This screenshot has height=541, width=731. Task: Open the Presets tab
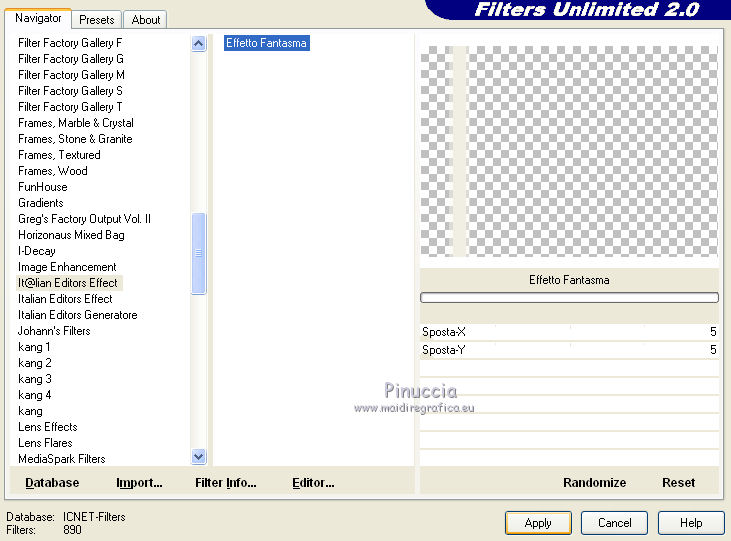(x=97, y=20)
